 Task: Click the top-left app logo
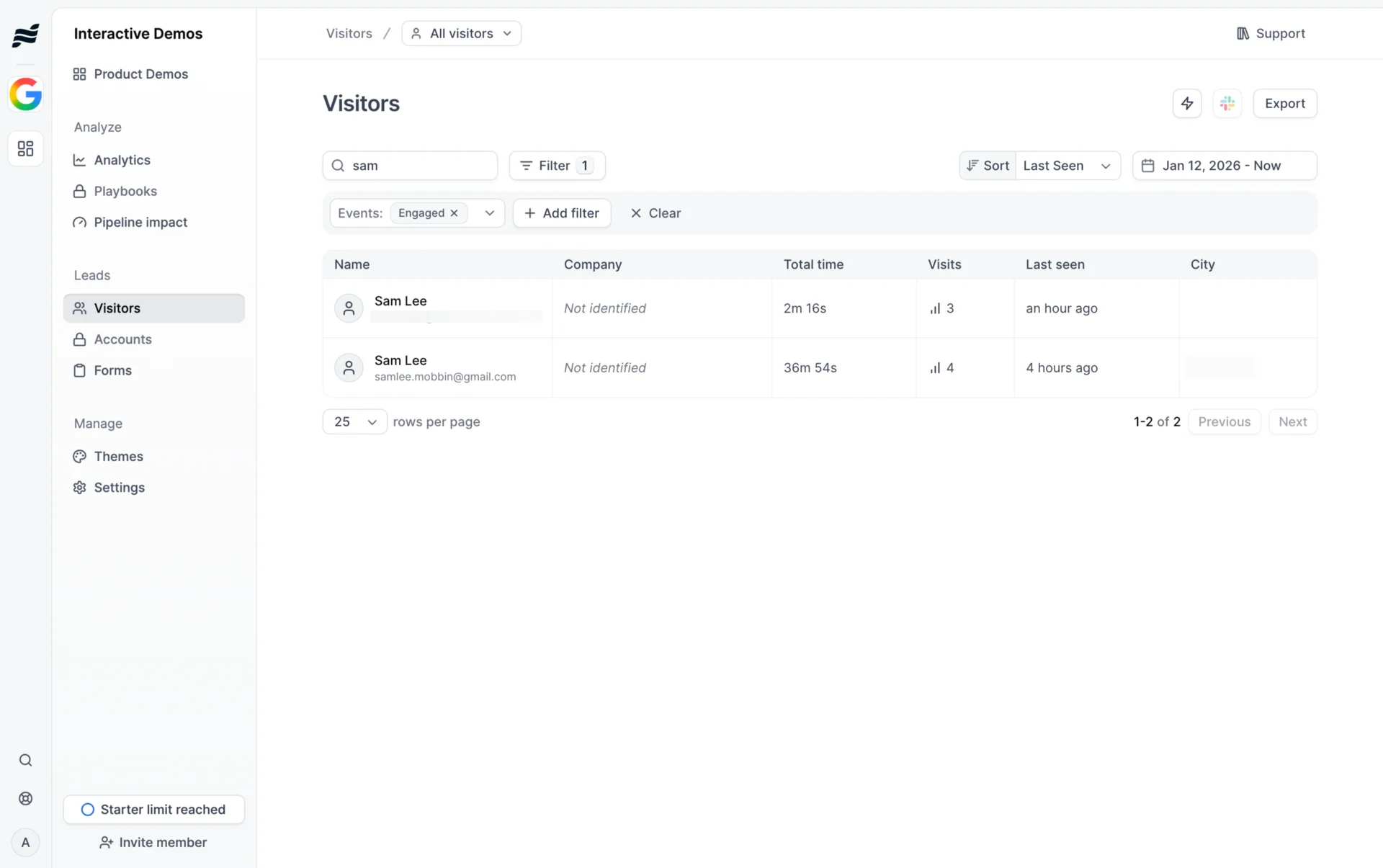click(x=26, y=35)
